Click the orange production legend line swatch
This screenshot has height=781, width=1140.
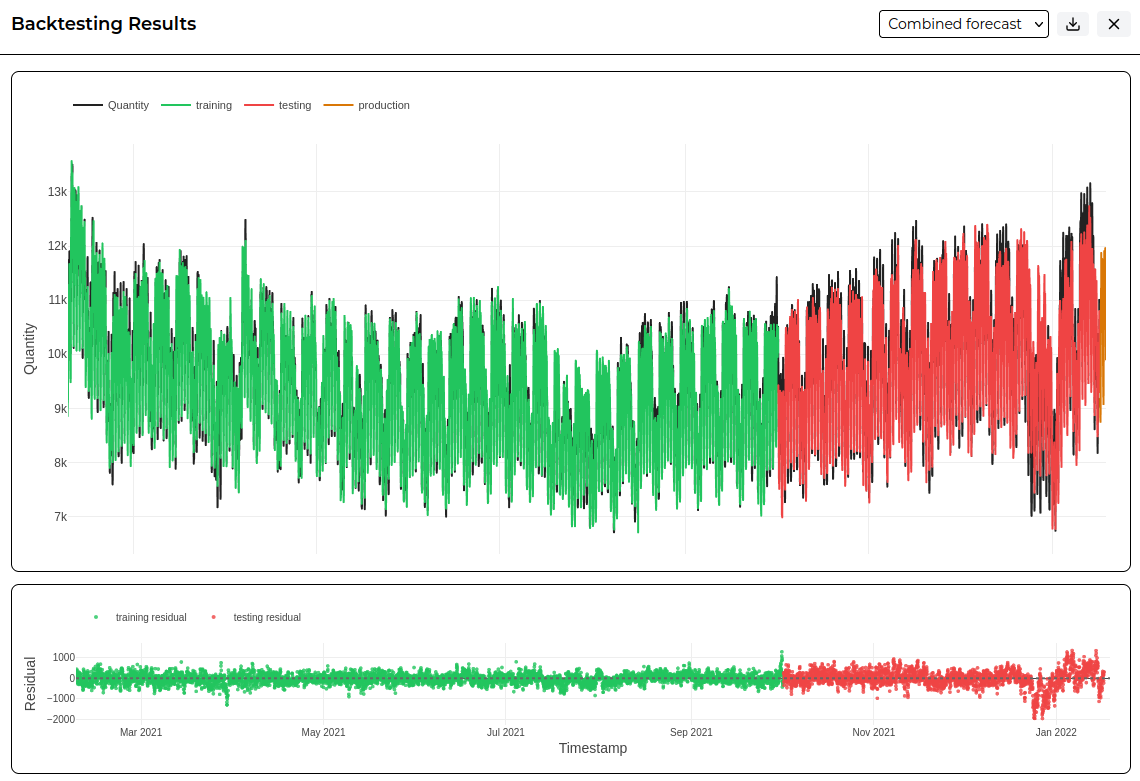tap(338, 105)
